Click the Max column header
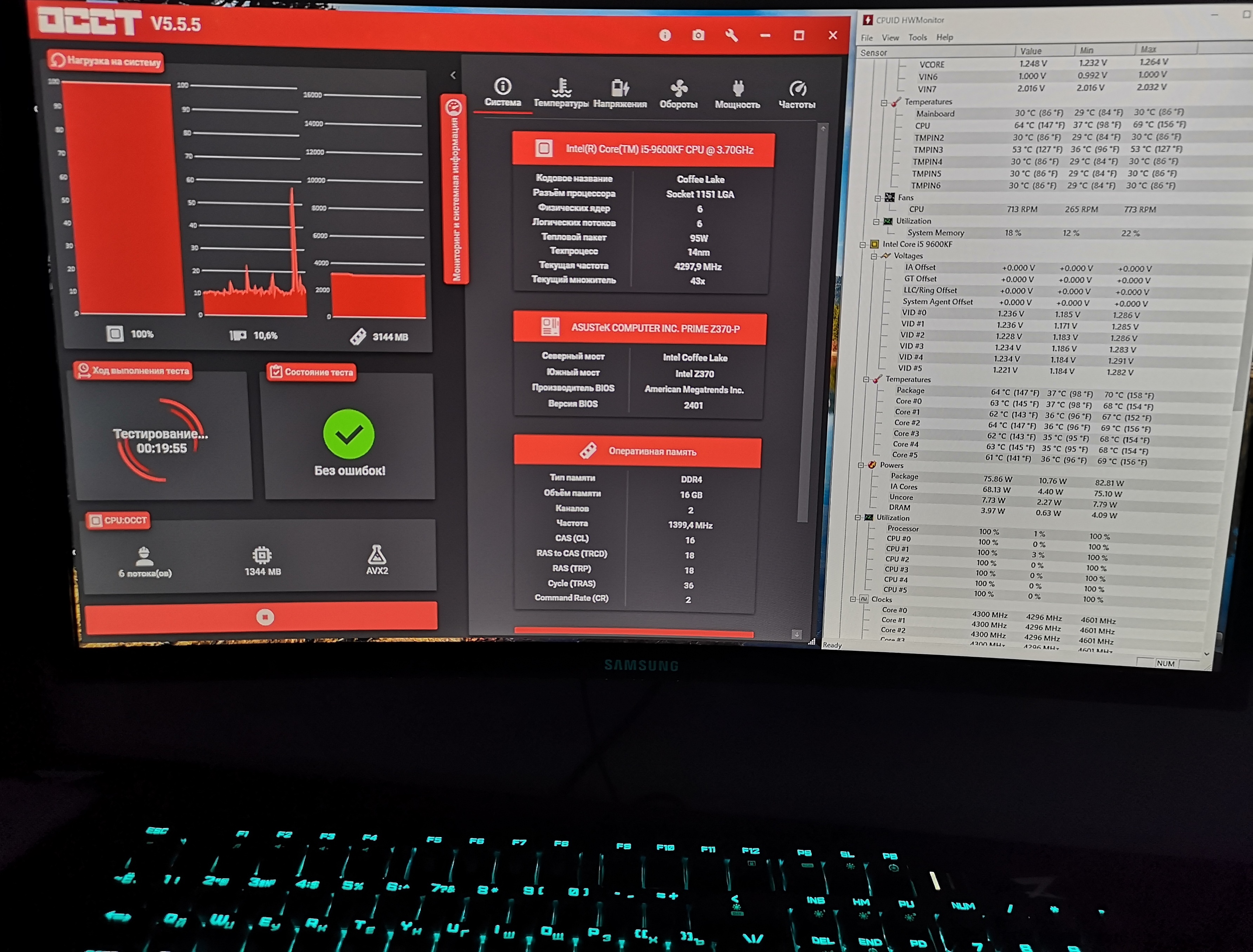Screen dimensions: 1253x952 (1148, 49)
